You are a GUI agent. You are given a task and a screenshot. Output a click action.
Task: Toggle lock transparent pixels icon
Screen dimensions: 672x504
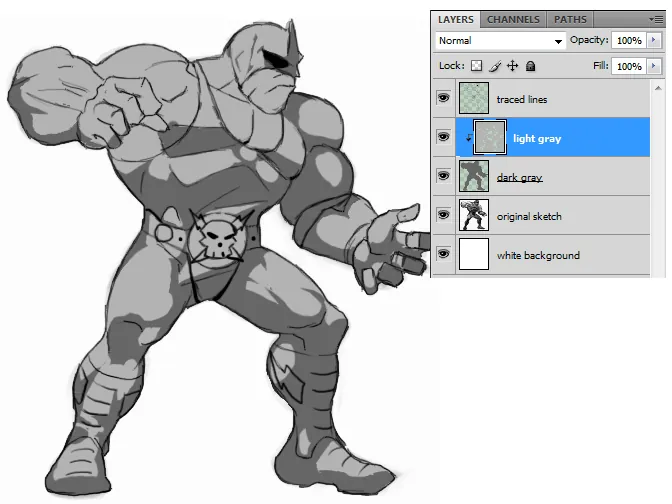click(476, 66)
